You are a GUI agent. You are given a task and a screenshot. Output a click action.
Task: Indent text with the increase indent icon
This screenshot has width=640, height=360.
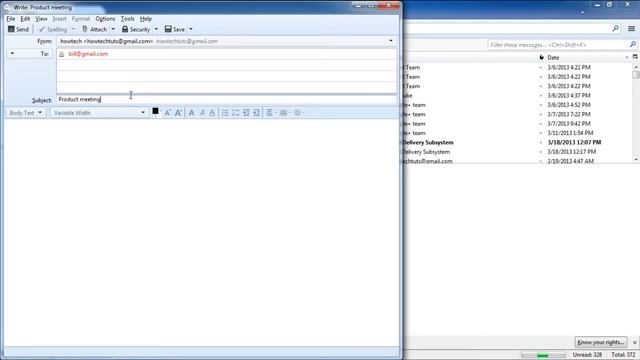tap(256, 113)
